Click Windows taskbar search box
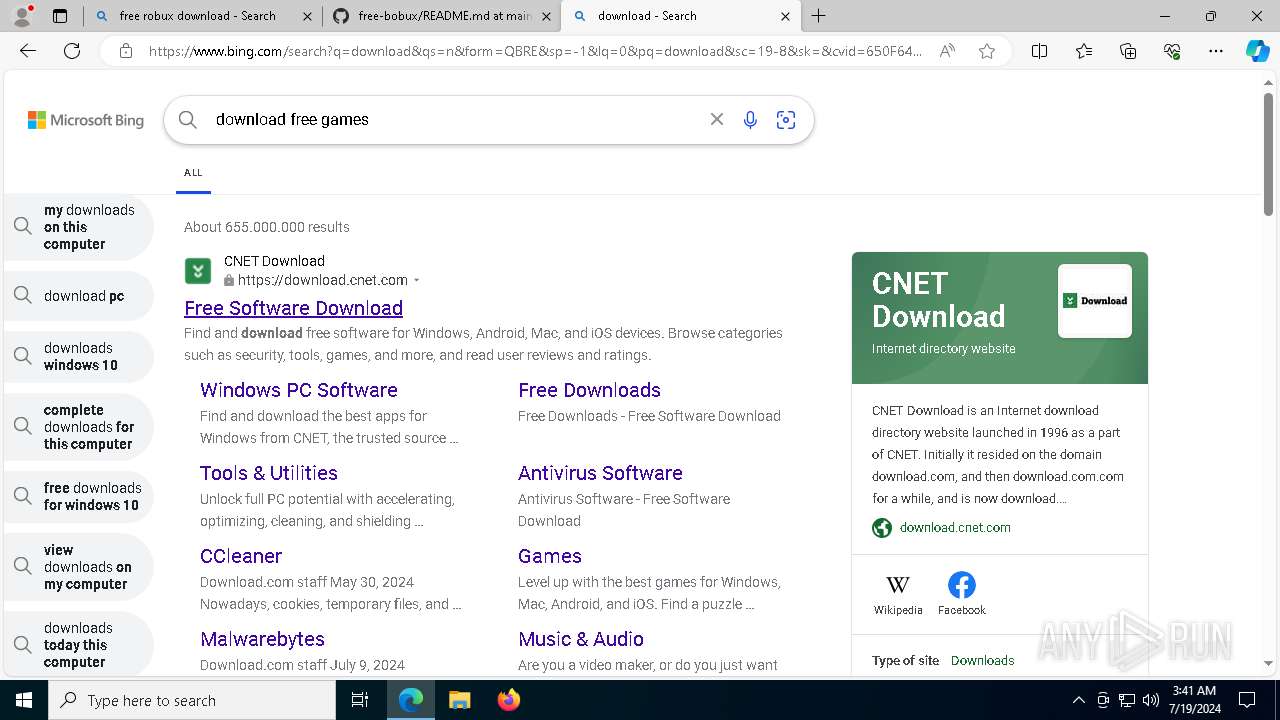This screenshot has height=720, width=1280. click(x=192, y=700)
